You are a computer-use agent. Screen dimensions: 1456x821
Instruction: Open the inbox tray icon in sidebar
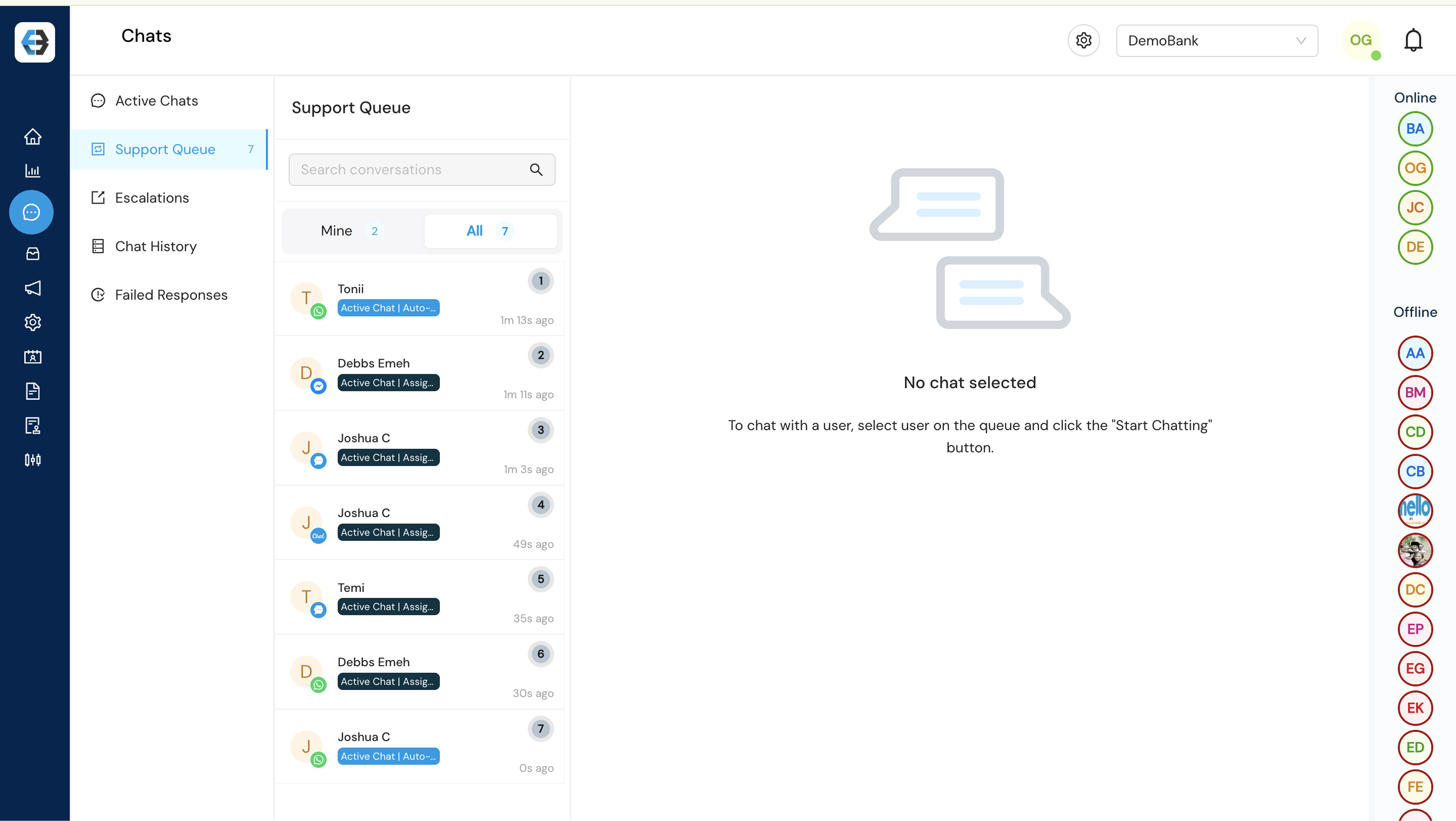33,254
